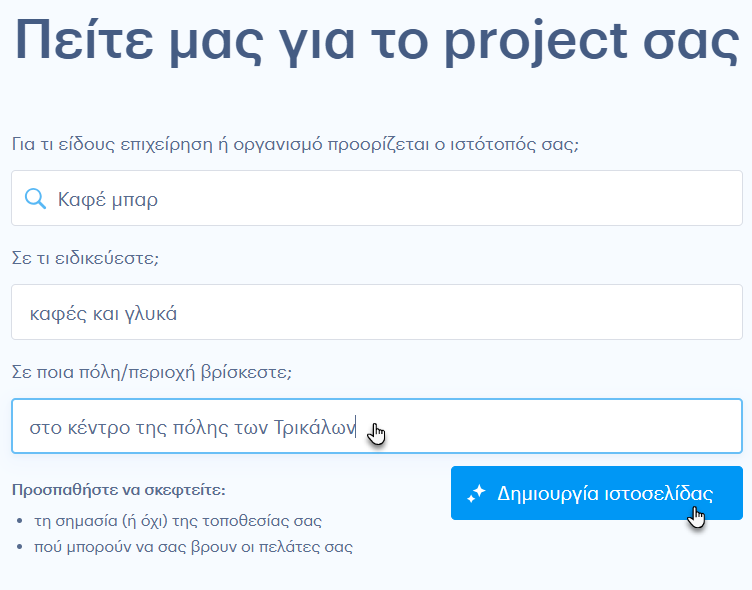Viewport: 752px width, 590px height.
Task: Click the hint about σημασία της τοποθεσίας σας
Action: (178, 521)
